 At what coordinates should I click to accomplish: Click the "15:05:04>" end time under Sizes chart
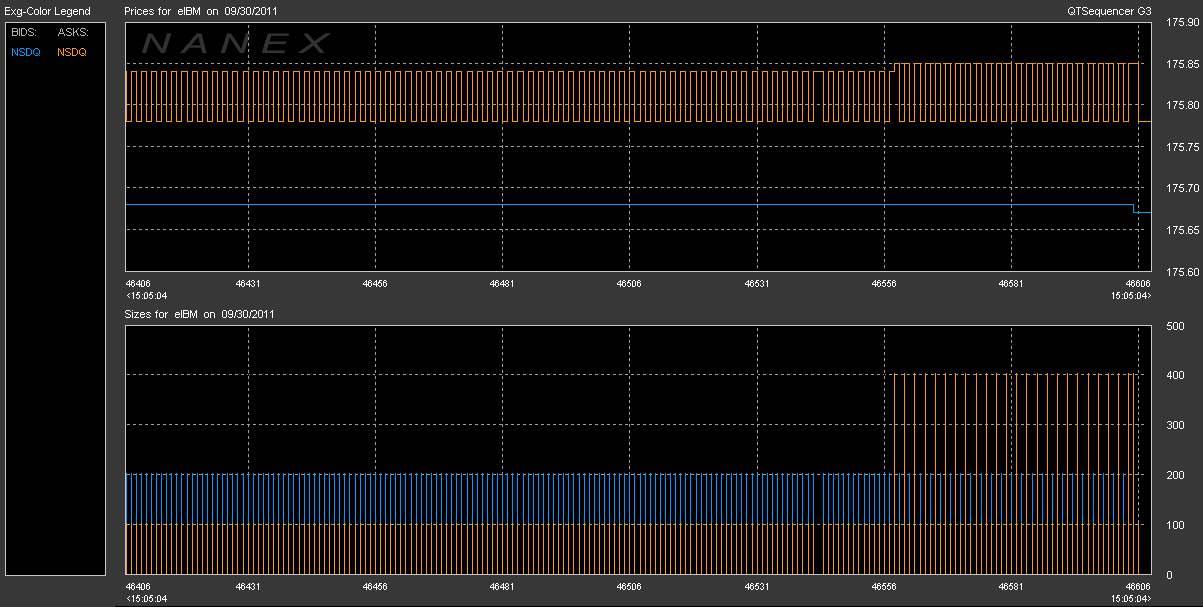[1130, 599]
